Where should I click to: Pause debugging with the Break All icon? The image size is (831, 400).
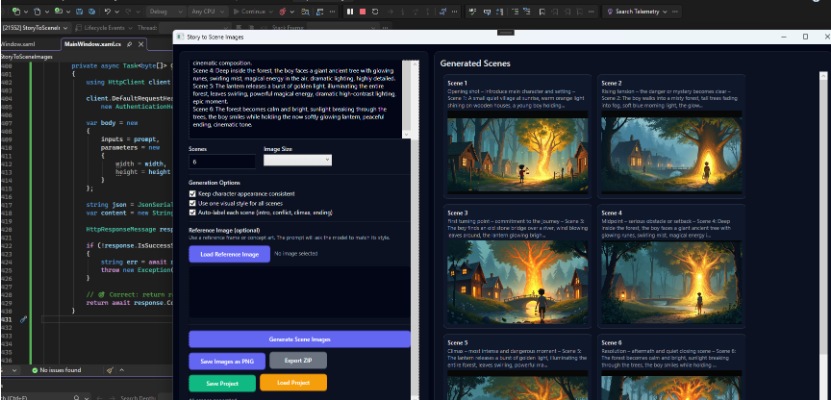click(349, 11)
